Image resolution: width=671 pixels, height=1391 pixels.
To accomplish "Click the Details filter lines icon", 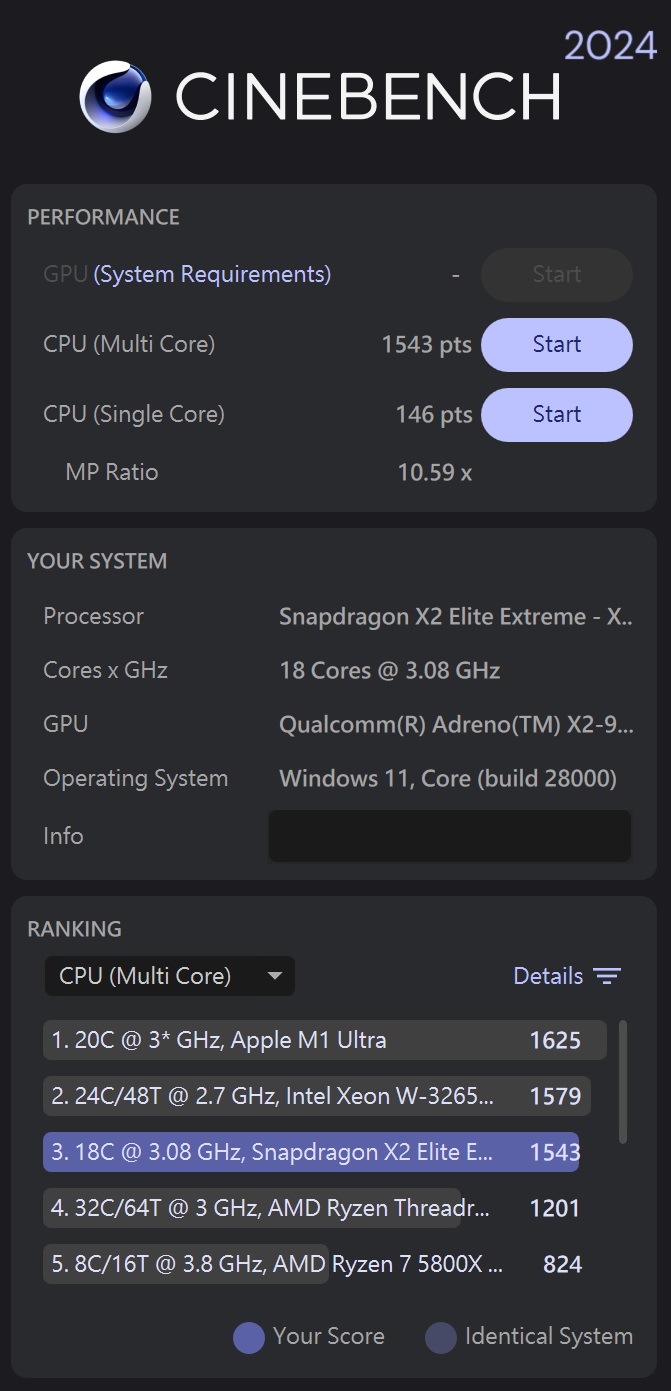I will (607, 976).
